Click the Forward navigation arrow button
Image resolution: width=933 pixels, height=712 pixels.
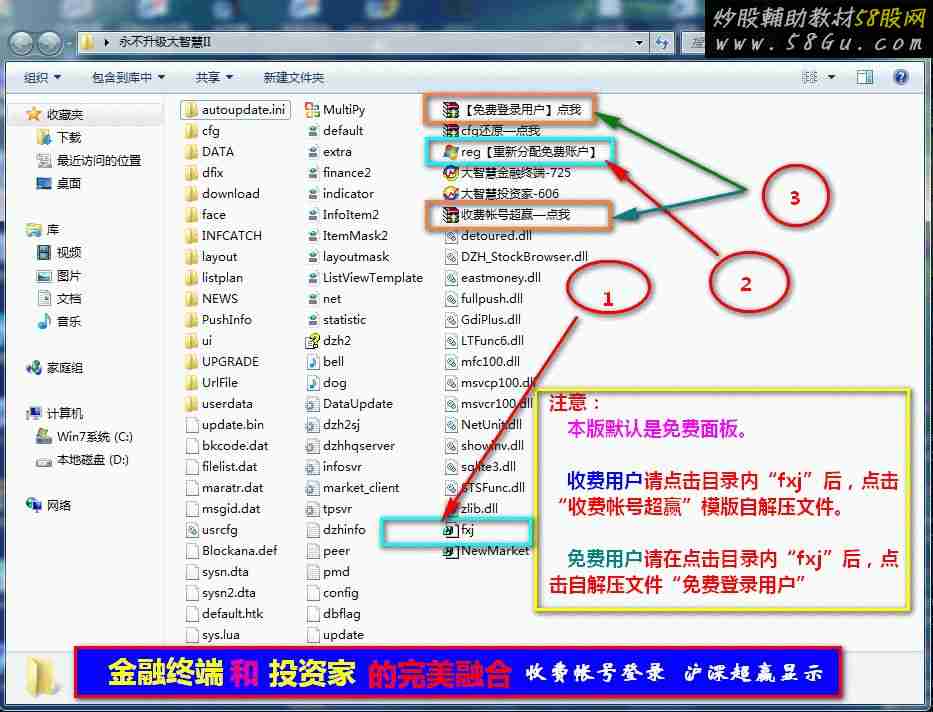[x=49, y=43]
